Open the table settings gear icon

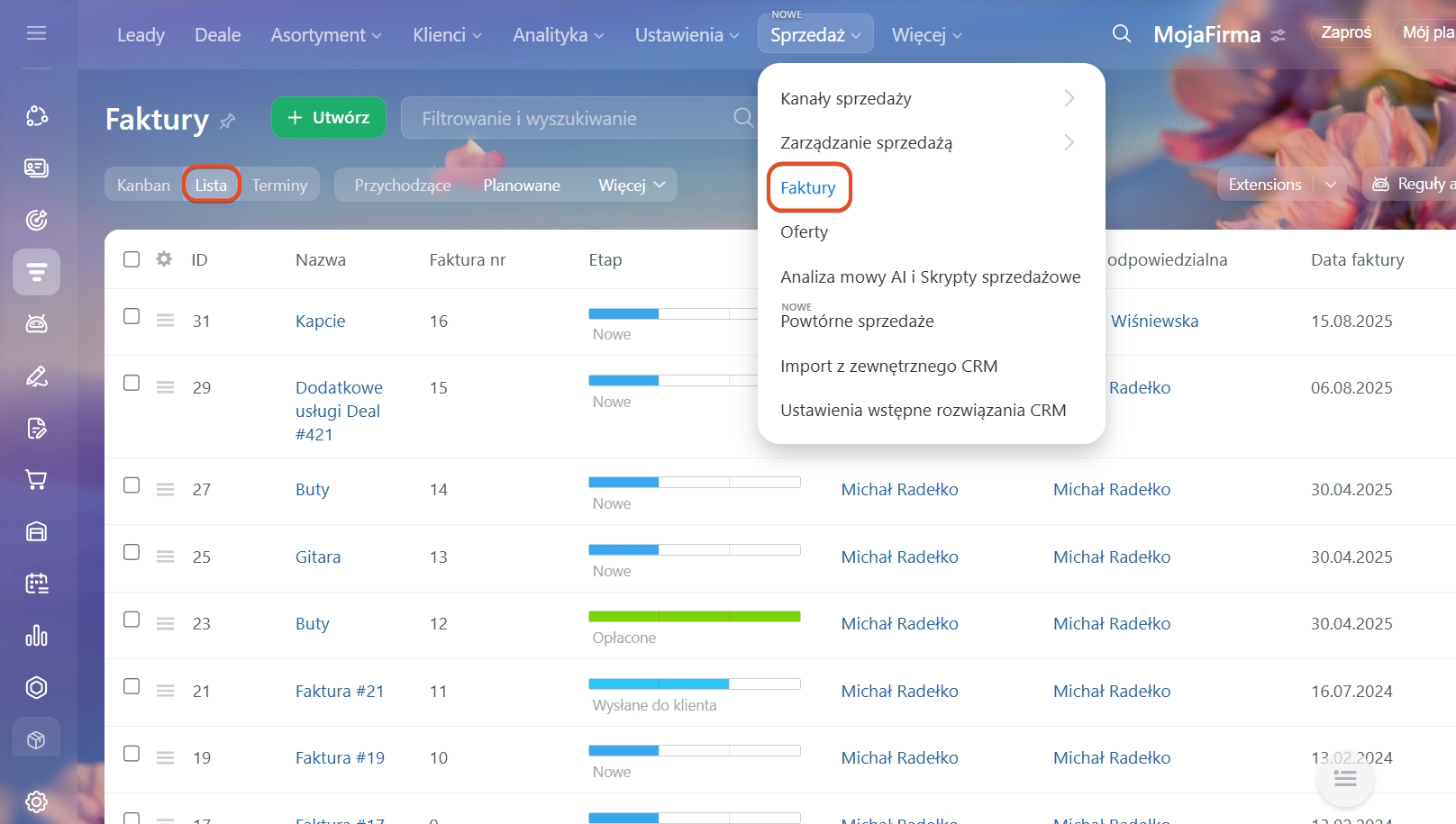pos(164,259)
